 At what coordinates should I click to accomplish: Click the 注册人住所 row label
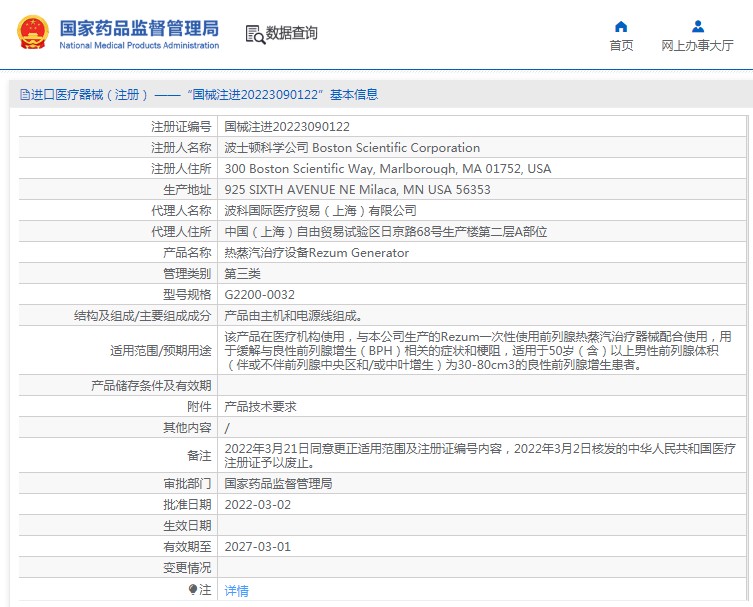pyautogui.click(x=181, y=169)
